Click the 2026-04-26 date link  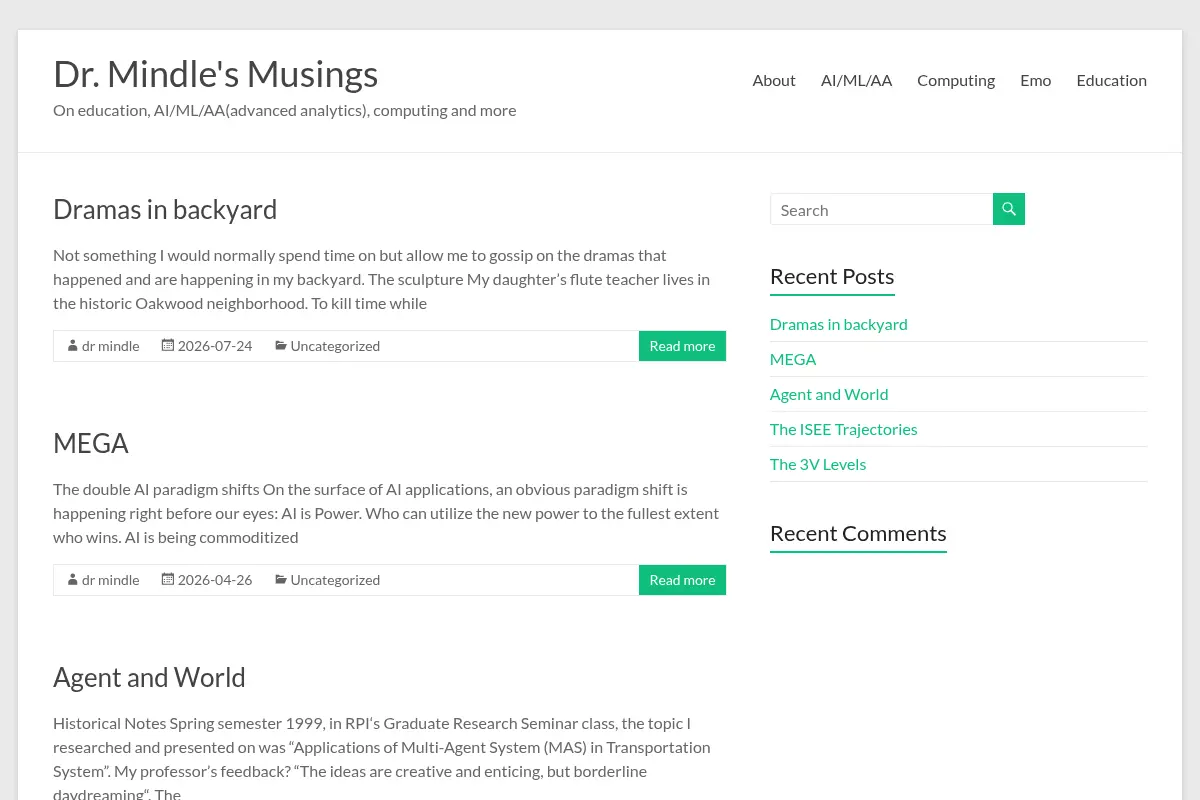pos(215,580)
